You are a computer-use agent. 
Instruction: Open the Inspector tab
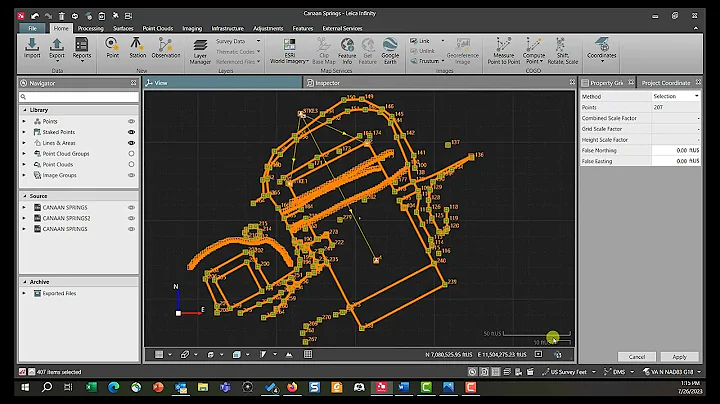325,83
